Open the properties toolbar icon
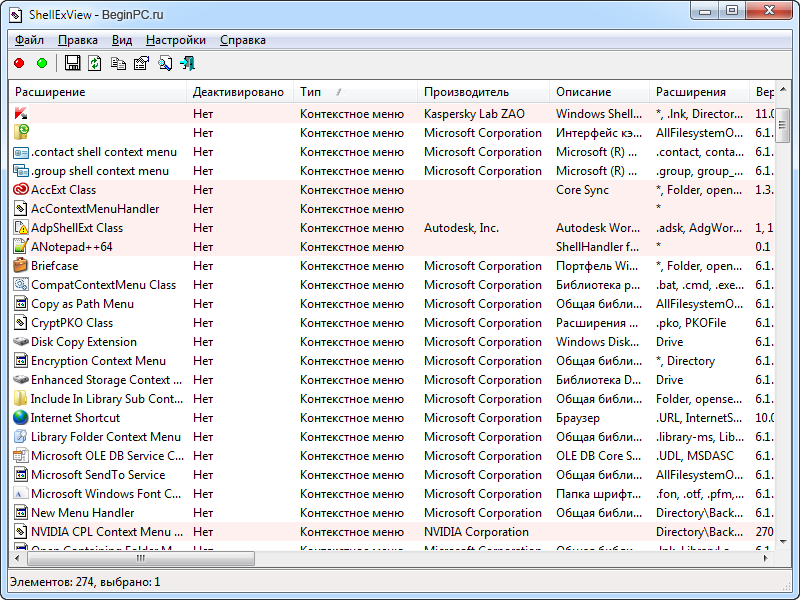The height and width of the screenshot is (600, 800). point(141,63)
